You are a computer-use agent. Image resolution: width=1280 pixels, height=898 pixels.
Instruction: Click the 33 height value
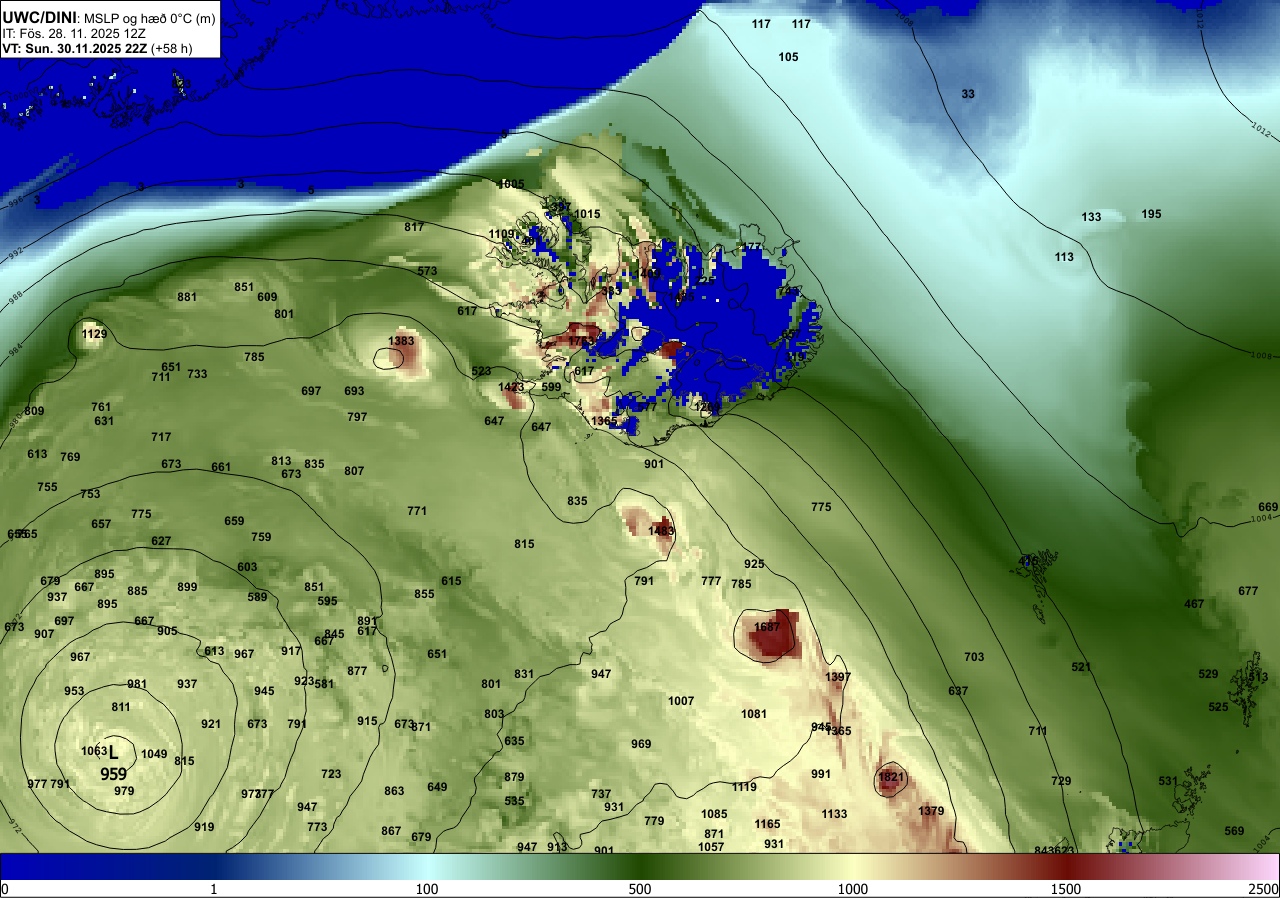coord(968,94)
